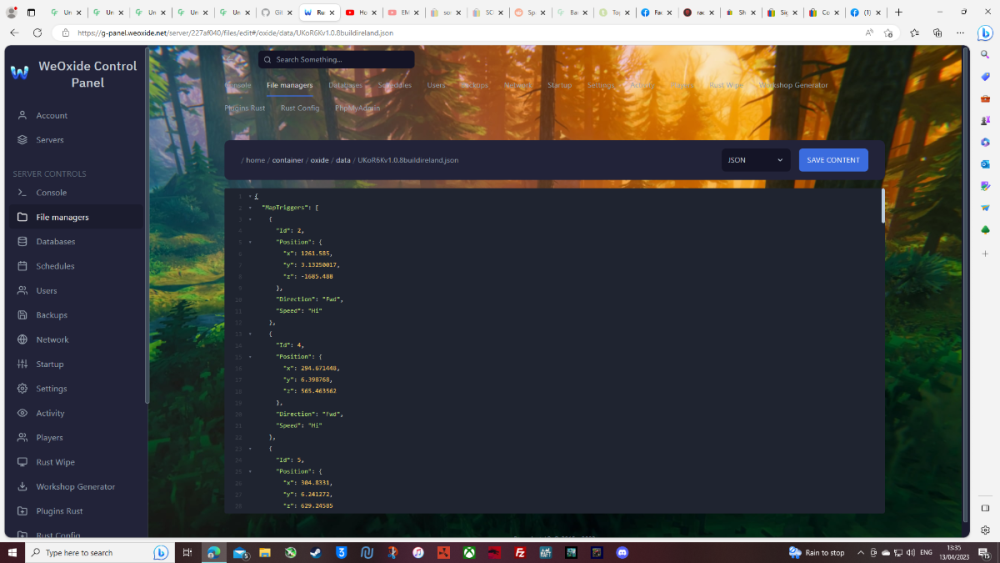Open Plugins Rust via its sidebar folder icon

pos(22,511)
